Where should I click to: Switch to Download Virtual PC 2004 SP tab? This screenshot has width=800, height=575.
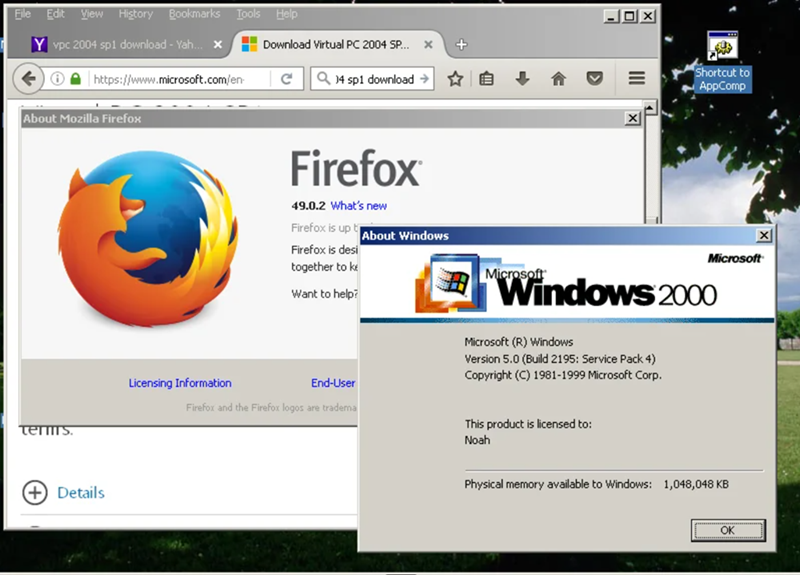pos(337,45)
